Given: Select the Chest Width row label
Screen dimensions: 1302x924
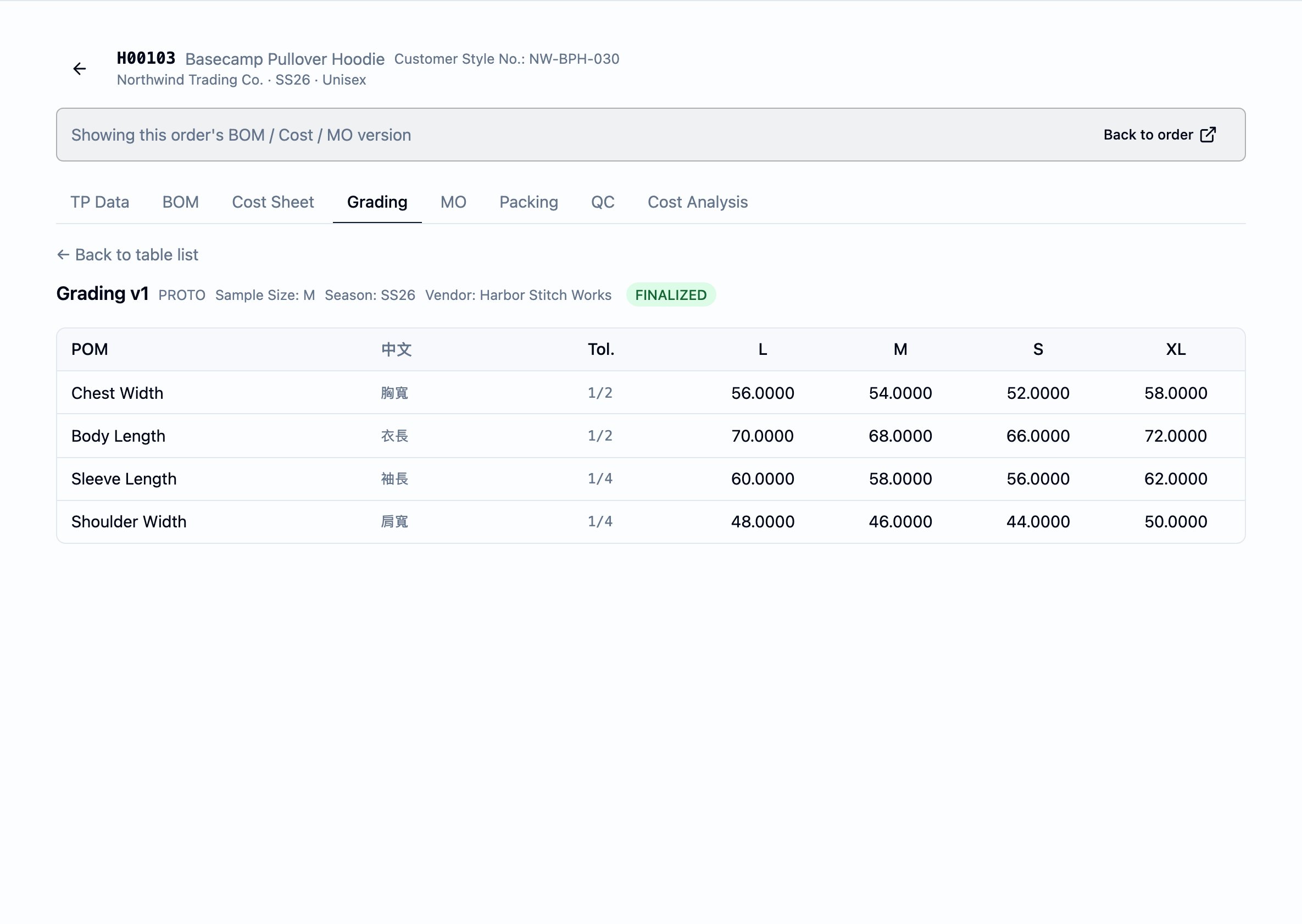Looking at the screenshot, I should coord(117,393).
